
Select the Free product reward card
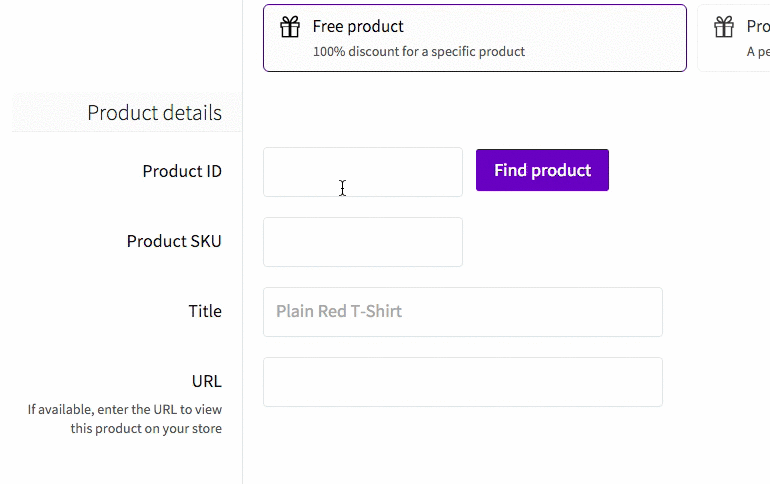coord(474,38)
